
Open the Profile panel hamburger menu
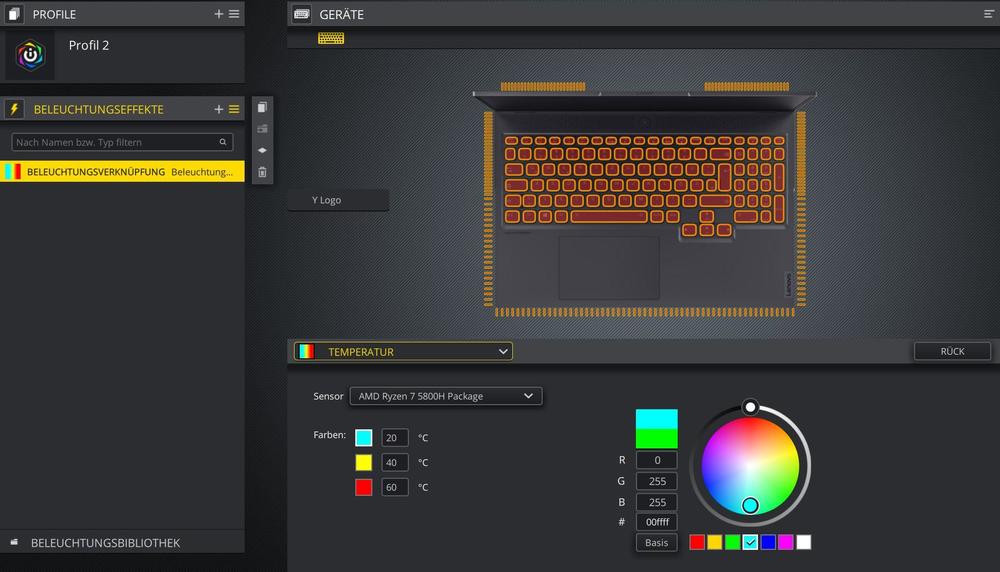point(234,14)
